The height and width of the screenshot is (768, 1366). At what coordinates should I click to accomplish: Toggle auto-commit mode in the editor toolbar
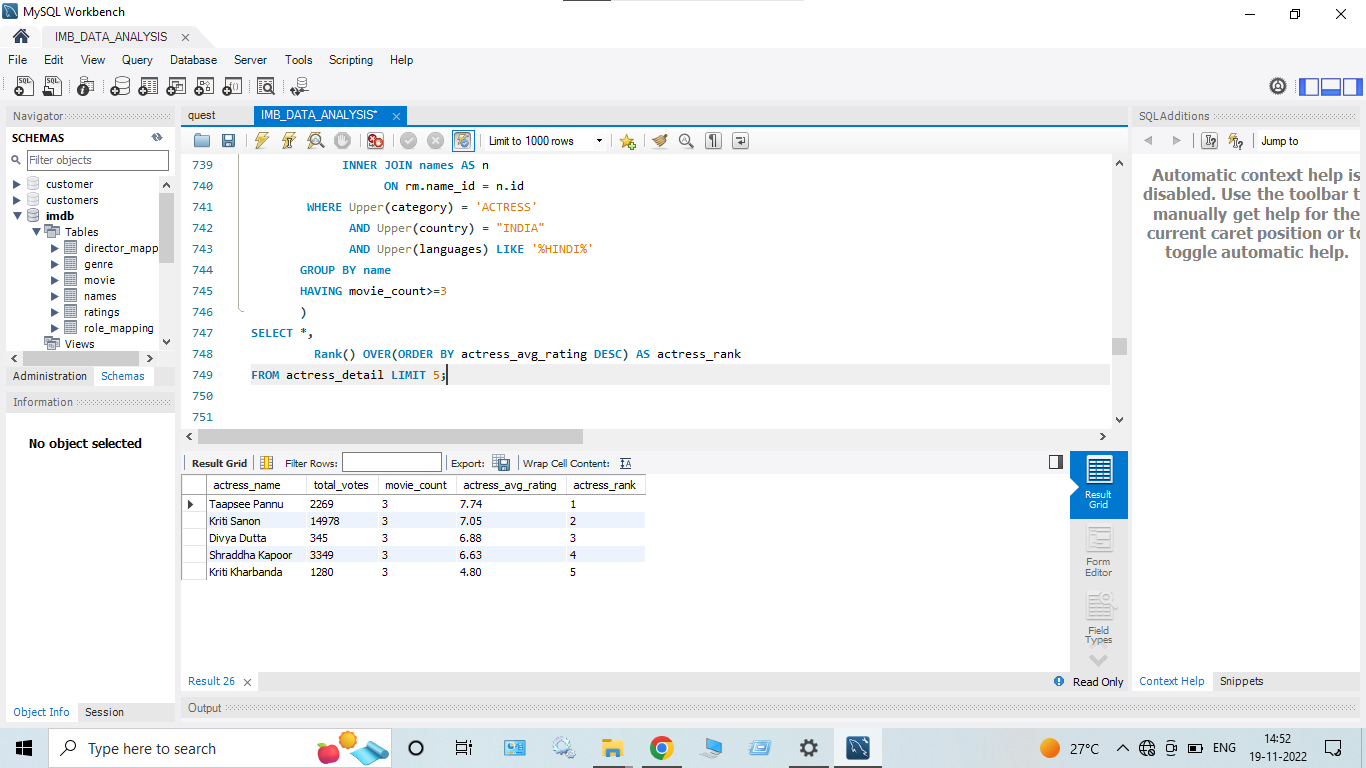coord(463,140)
